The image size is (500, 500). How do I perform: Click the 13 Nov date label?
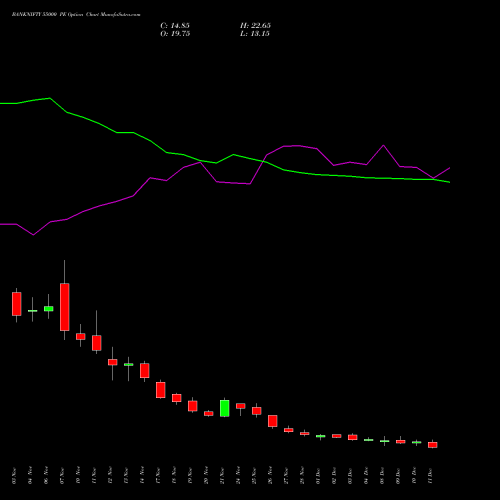(126, 476)
